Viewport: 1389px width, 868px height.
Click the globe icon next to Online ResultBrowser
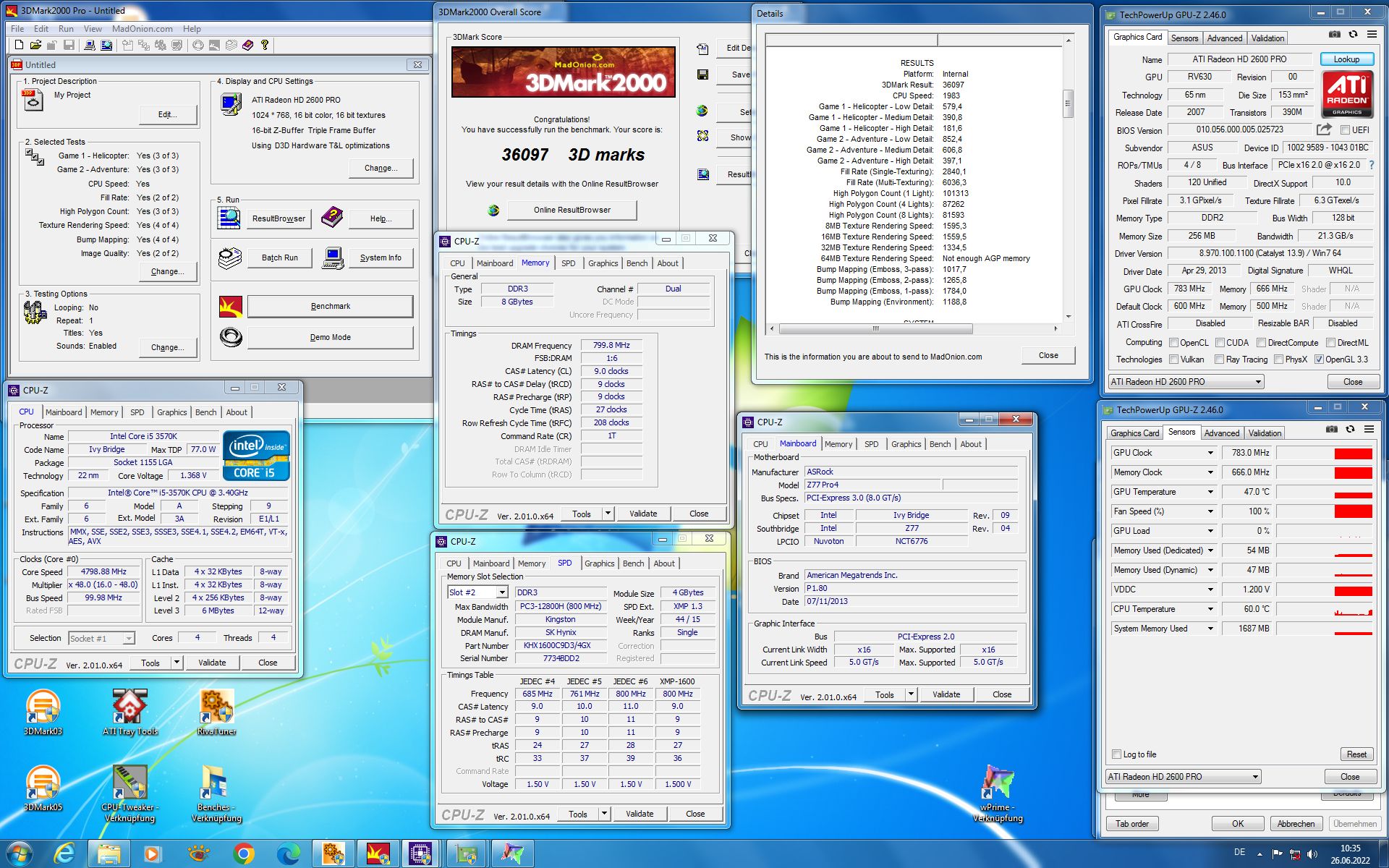tap(493, 210)
